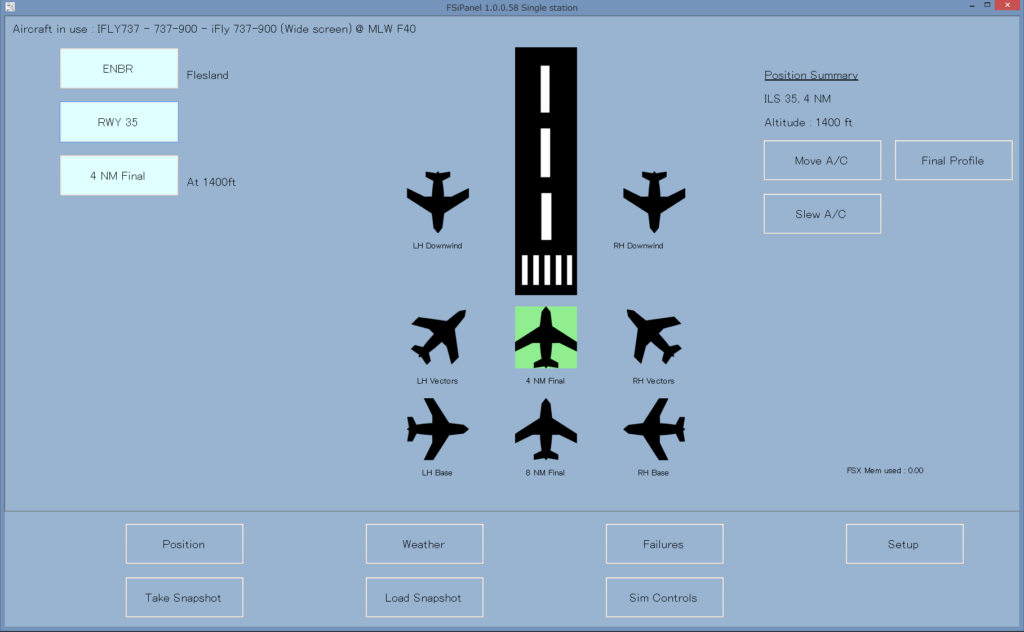Open the Setup screen
The image size is (1024, 632).
click(904, 543)
